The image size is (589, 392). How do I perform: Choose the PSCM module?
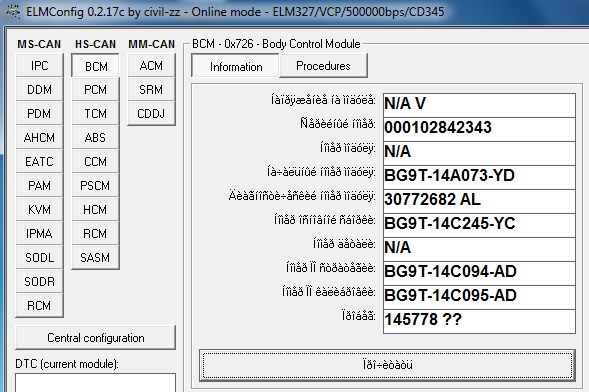coord(95,186)
